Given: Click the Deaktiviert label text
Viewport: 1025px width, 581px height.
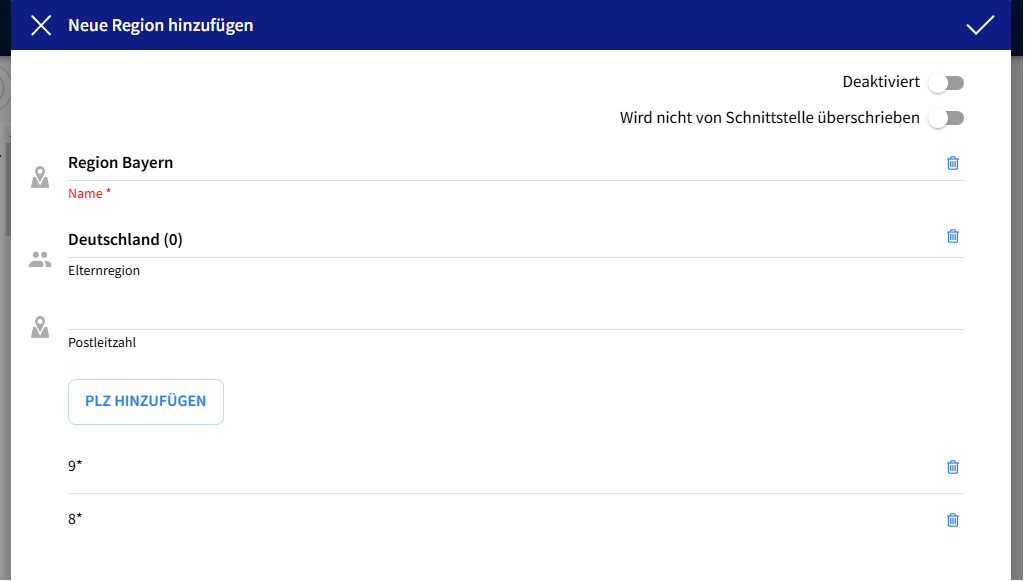Looking at the screenshot, I should pyautogui.click(x=880, y=82).
